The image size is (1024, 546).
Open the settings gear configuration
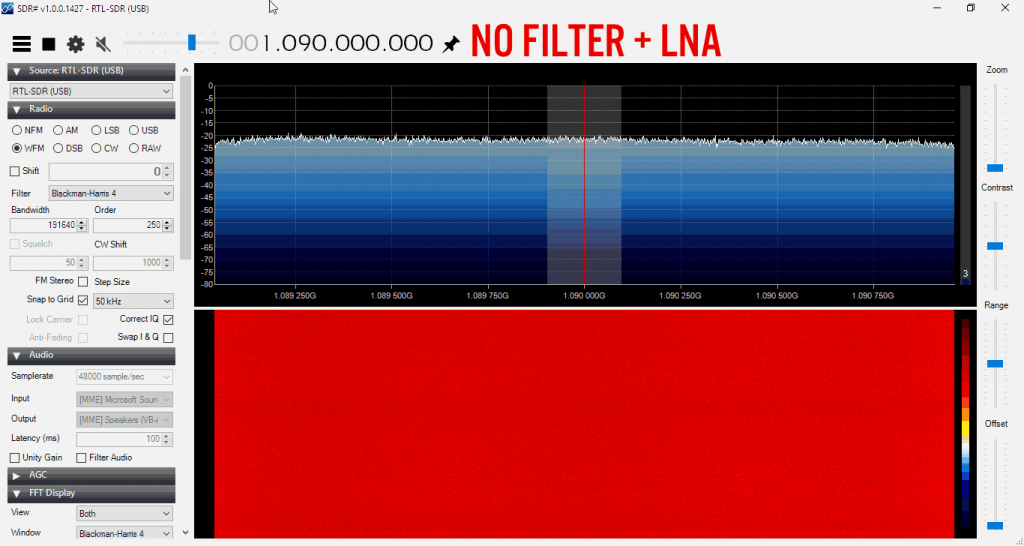pyautogui.click(x=75, y=44)
